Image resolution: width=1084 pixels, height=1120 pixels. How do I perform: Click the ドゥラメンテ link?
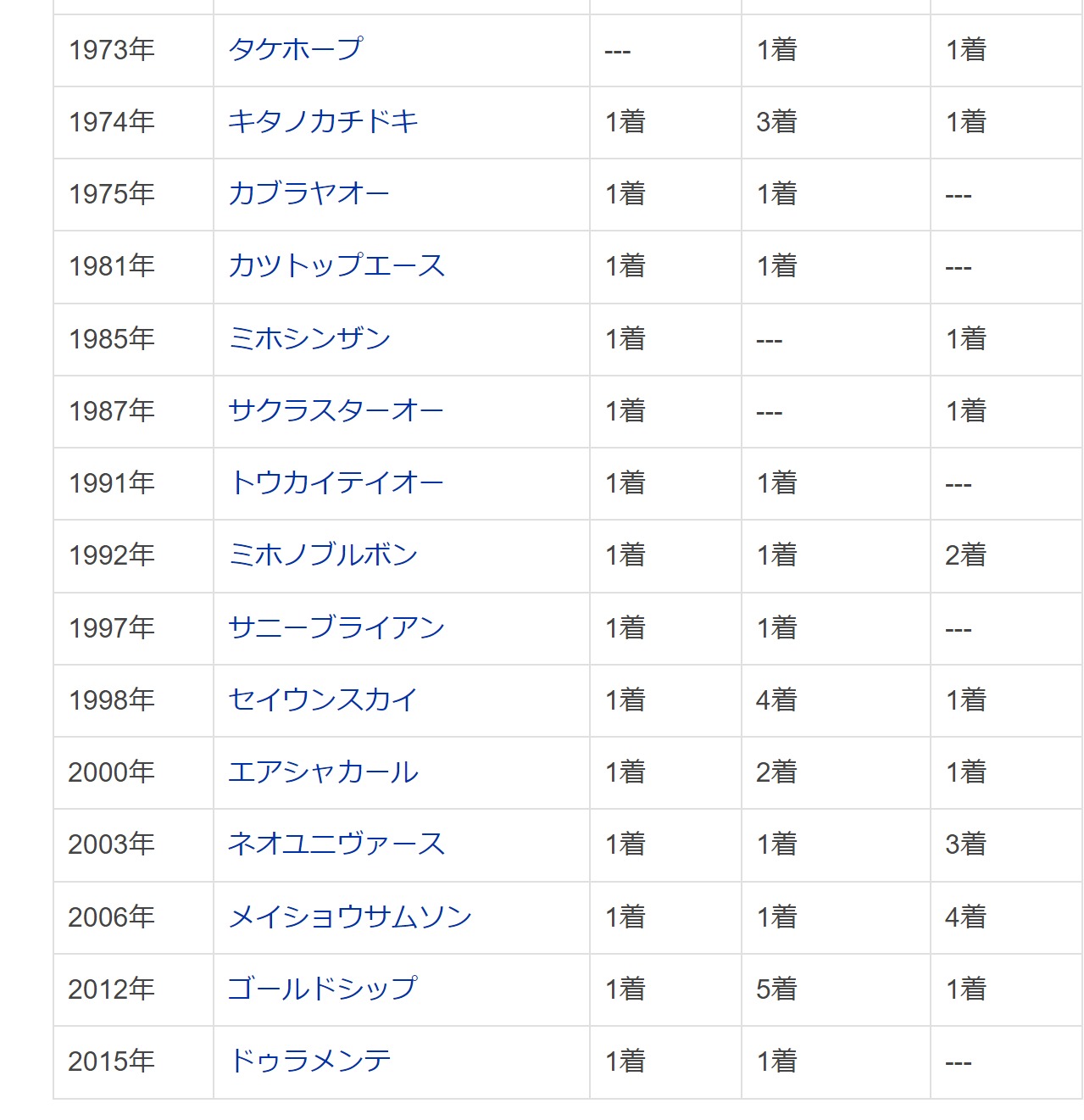[309, 1061]
